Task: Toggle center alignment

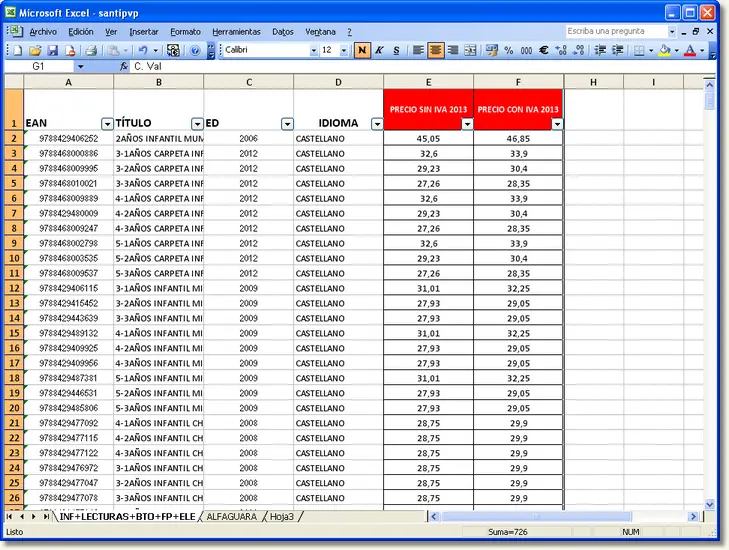Action: click(436, 50)
